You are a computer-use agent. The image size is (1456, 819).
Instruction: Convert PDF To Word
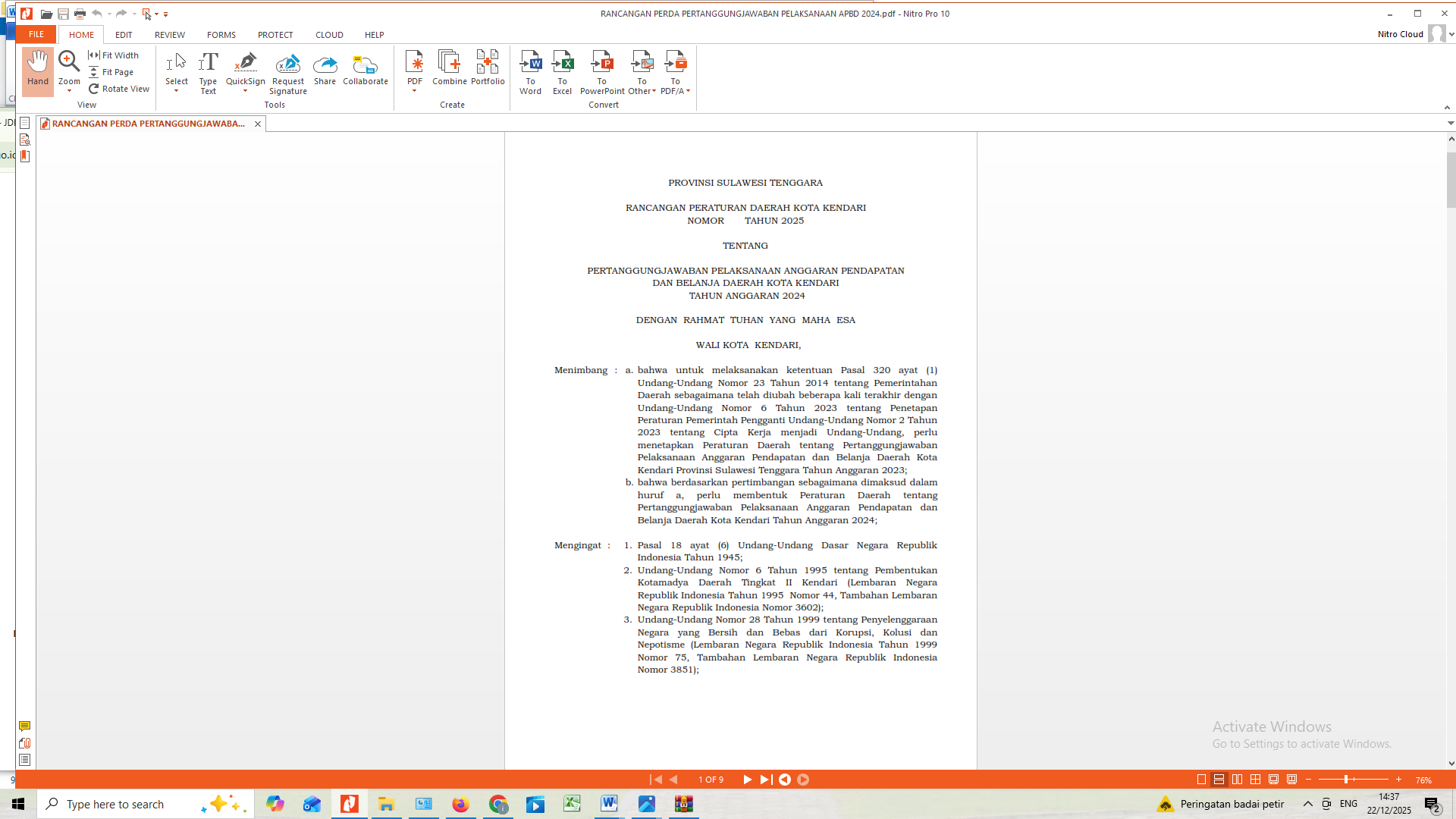point(530,72)
